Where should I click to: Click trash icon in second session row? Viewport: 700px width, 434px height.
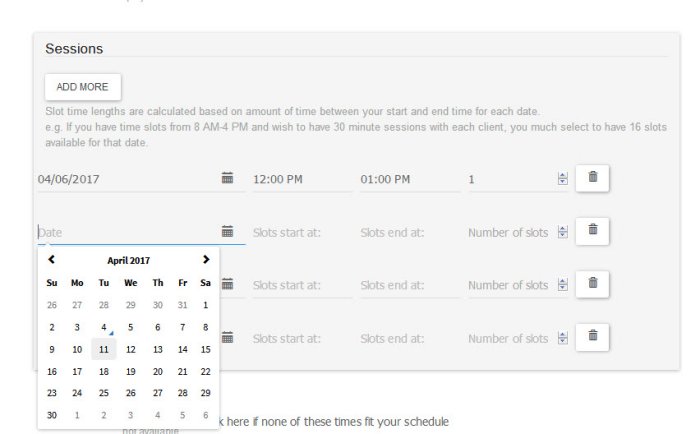click(x=592, y=231)
